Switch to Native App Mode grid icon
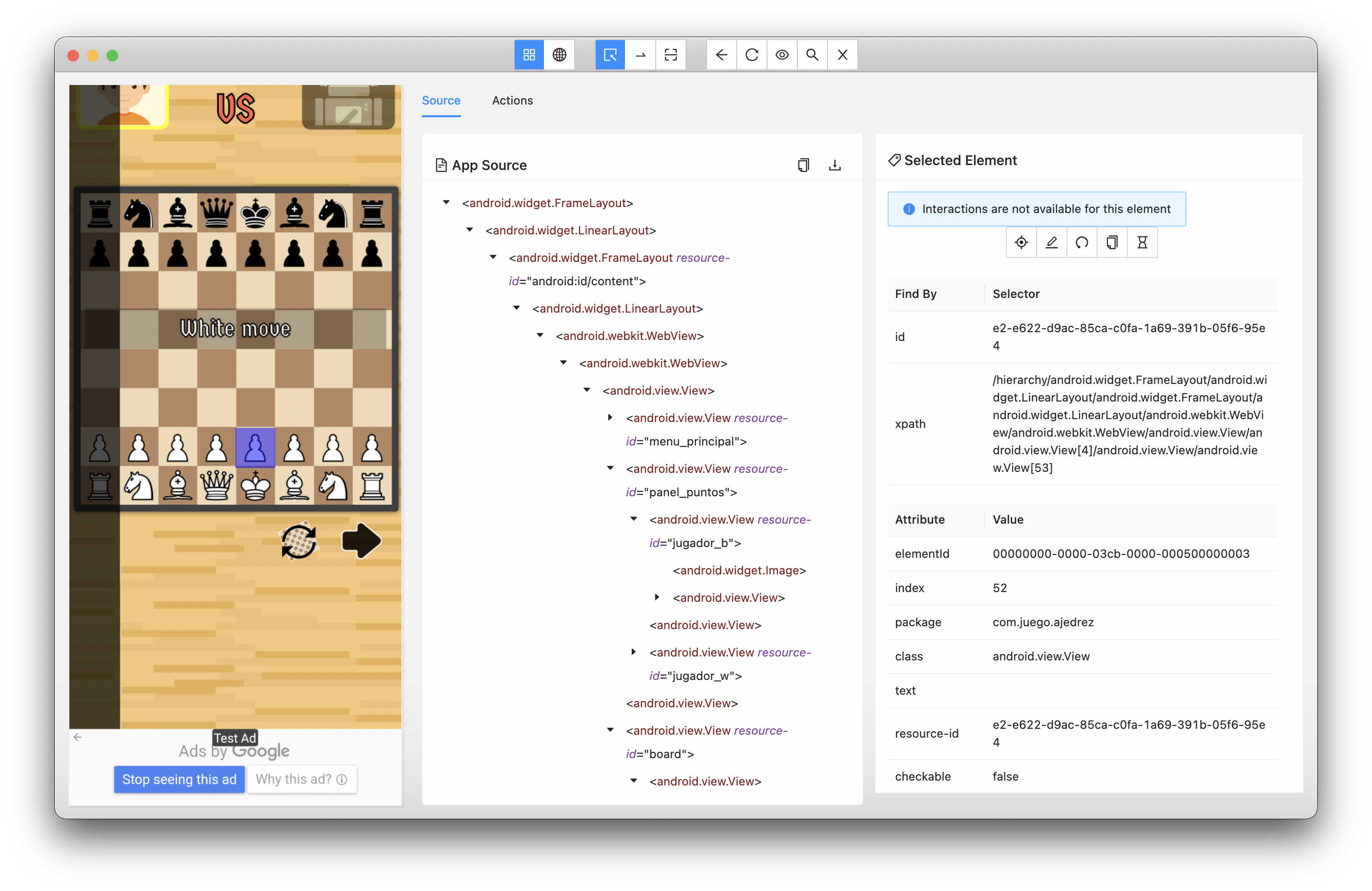 (529, 55)
